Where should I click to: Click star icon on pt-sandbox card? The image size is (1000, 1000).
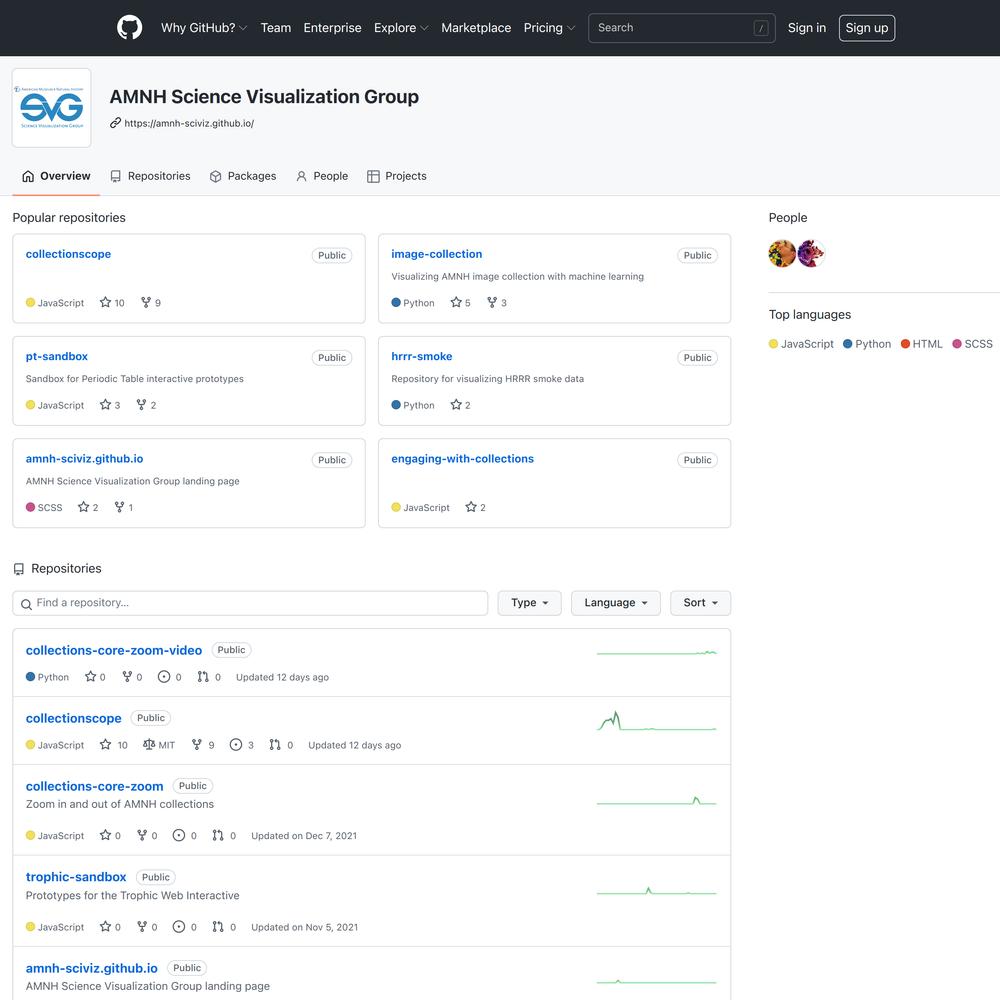[x=105, y=404]
